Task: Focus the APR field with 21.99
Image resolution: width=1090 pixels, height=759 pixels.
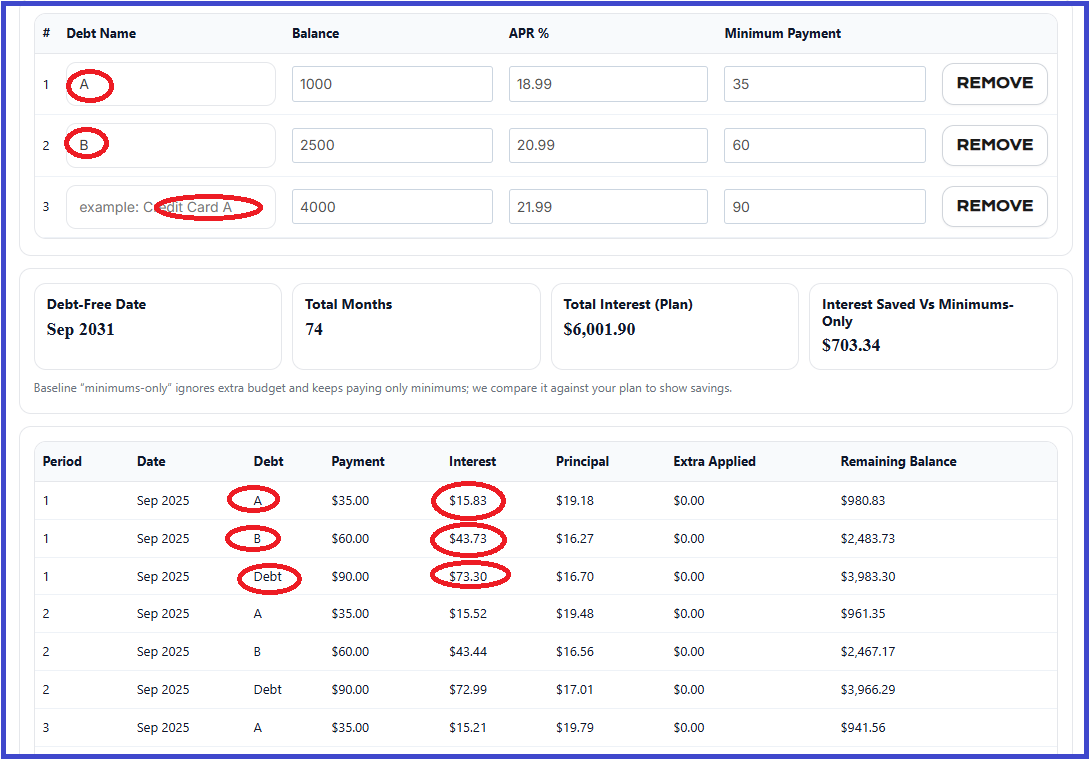Action: coord(608,207)
